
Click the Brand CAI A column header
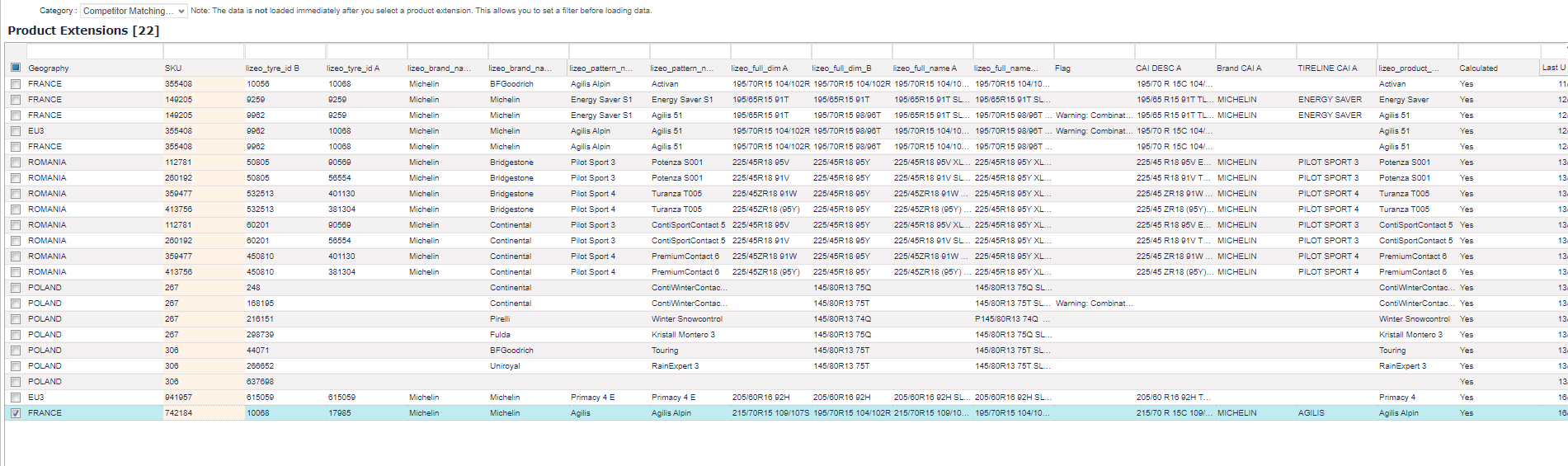1238,68
